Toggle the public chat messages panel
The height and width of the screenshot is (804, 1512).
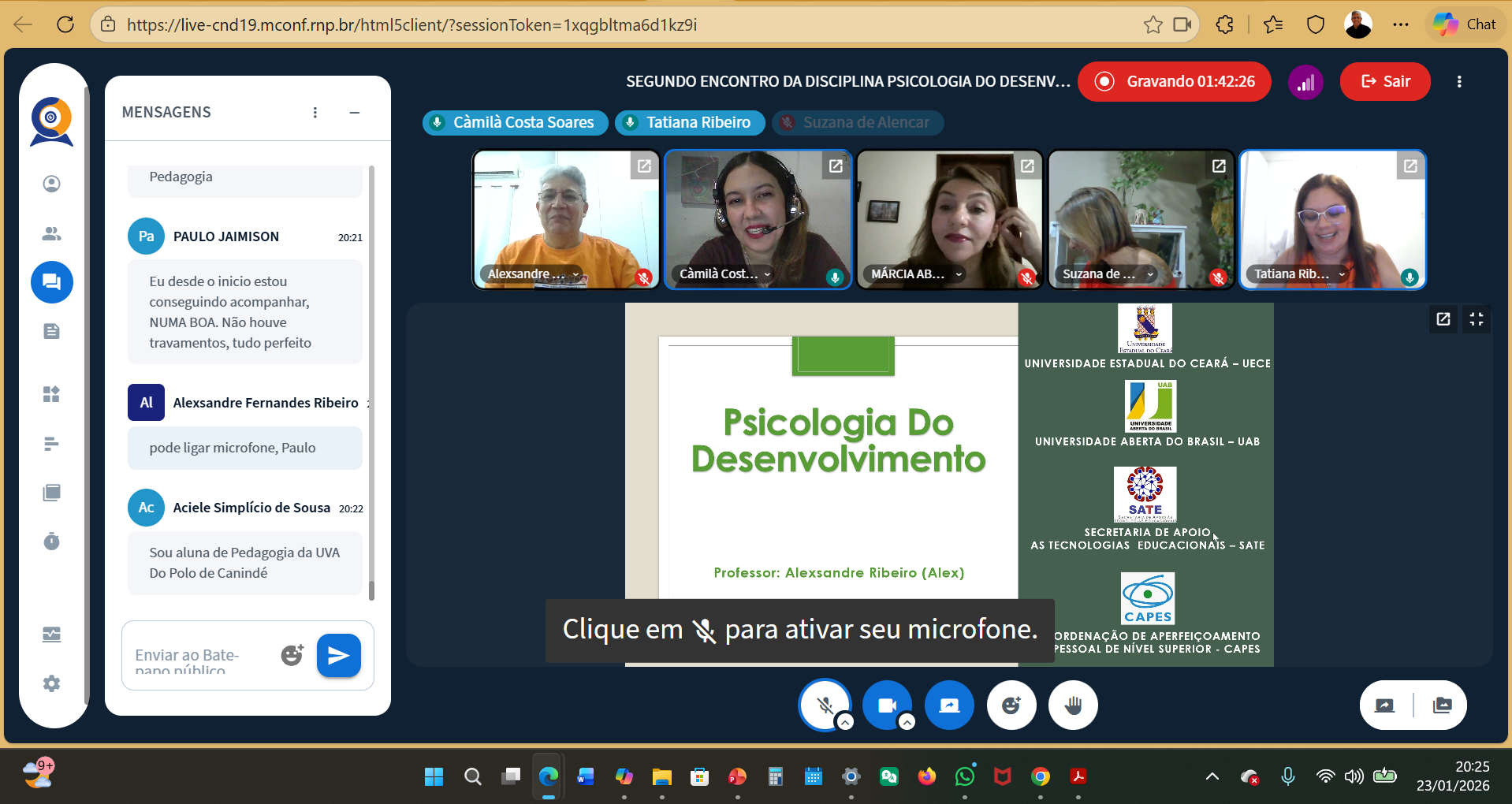click(x=51, y=282)
